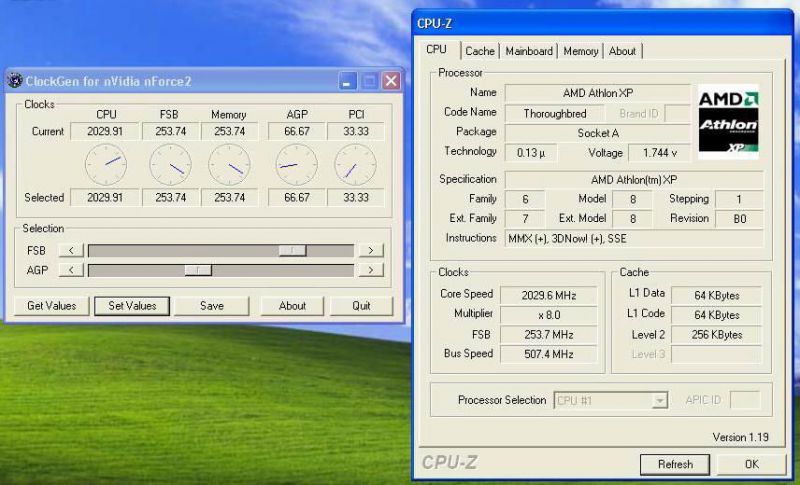This screenshot has width=800, height=485.
Task: Click Set Values button
Action: 132,306
